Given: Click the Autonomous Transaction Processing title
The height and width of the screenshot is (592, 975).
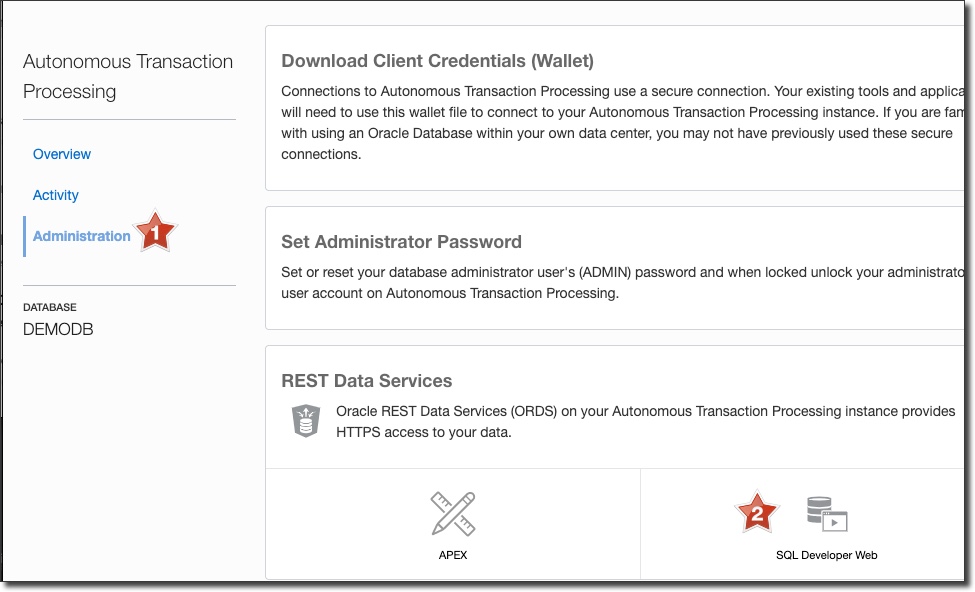Looking at the screenshot, I should 128,76.
